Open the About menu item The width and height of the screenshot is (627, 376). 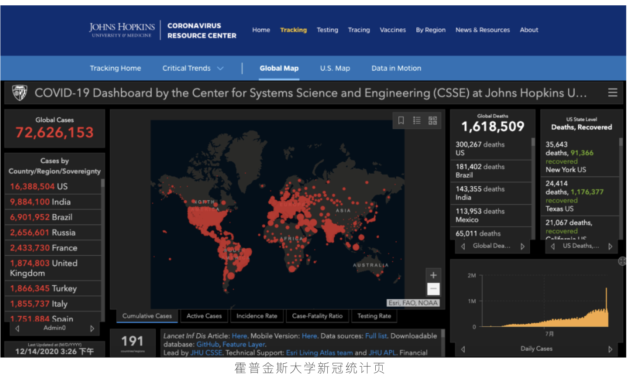(529, 30)
